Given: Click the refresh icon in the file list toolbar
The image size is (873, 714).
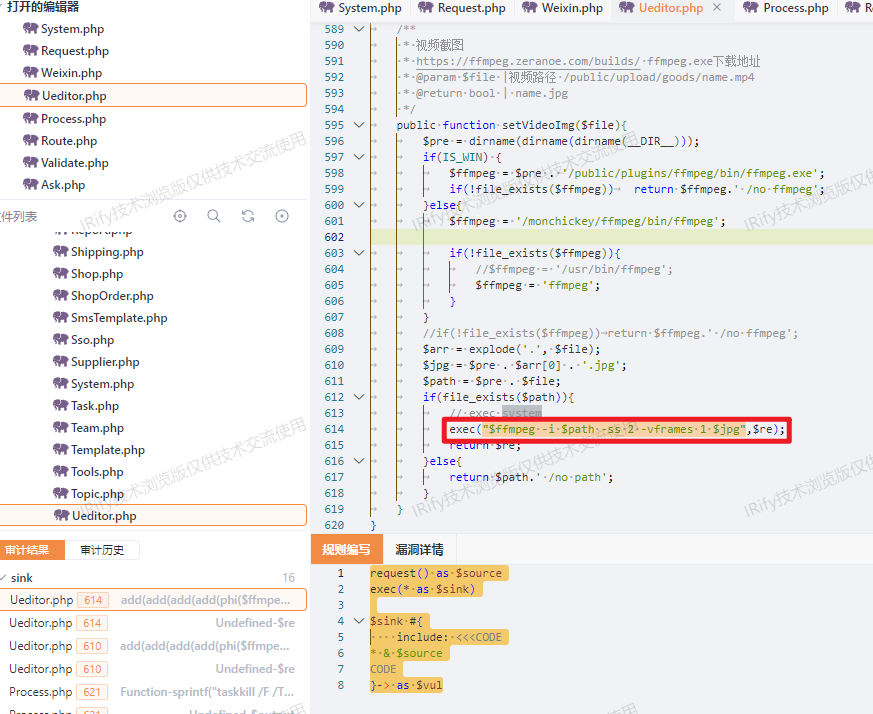Looking at the screenshot, I should 248,216.
